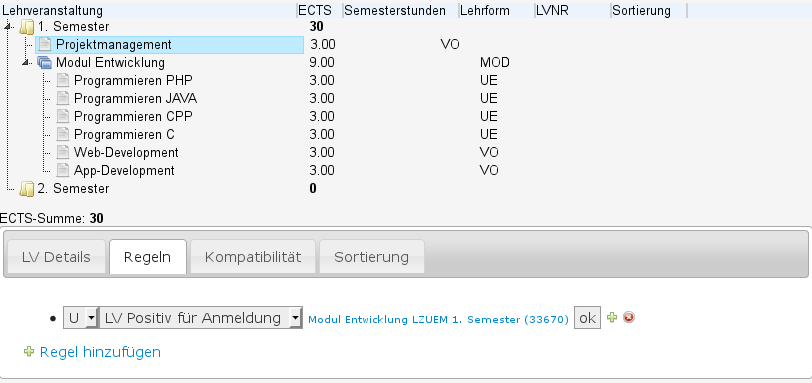Image resolution: width=812 pixels, height=383 pixels.
Task: Open the Sortierung tab
Action: pos(371,257)
